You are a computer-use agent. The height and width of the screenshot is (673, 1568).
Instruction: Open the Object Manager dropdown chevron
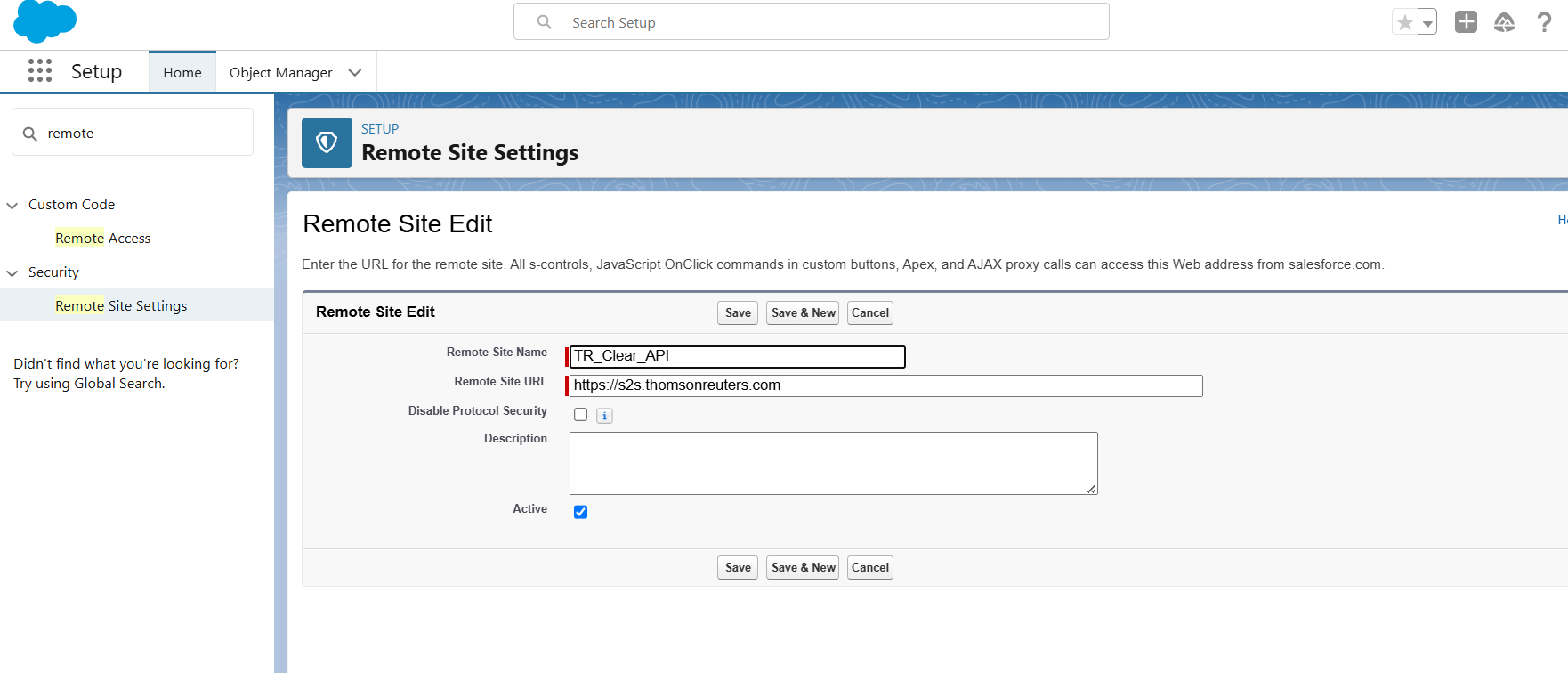pos(355,72)
